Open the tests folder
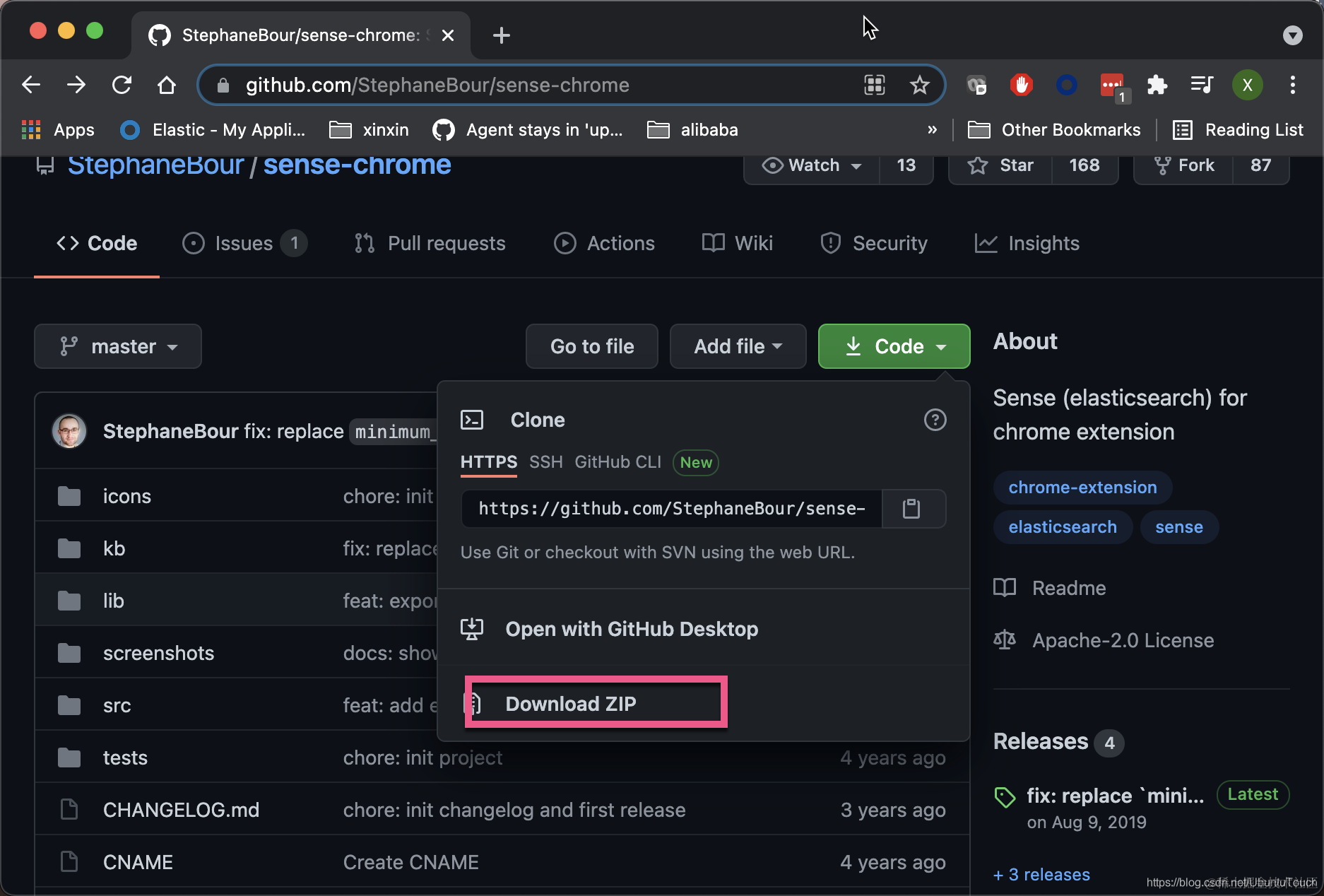Screen dimensions: 1324x896 click(125, 758)
